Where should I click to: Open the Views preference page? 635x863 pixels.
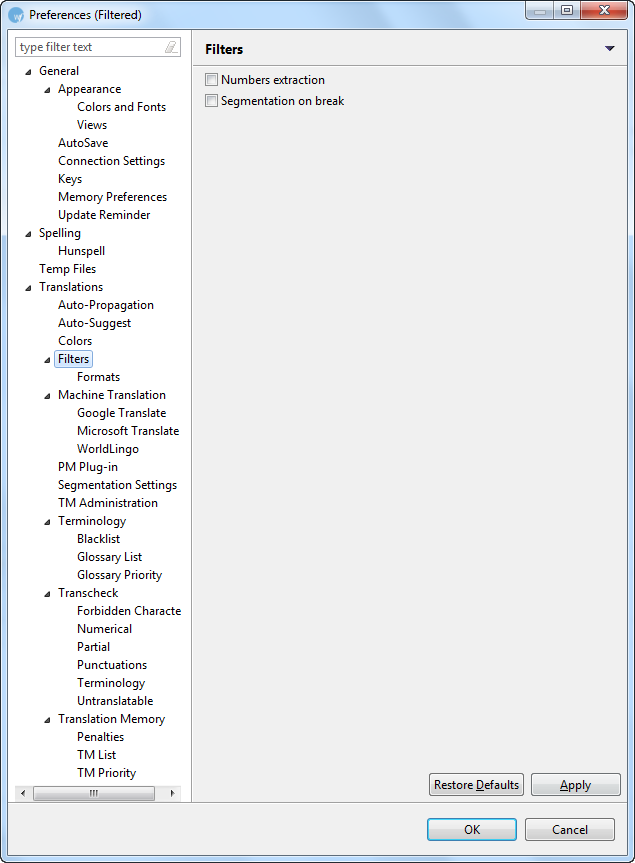(x=92, y=125)
